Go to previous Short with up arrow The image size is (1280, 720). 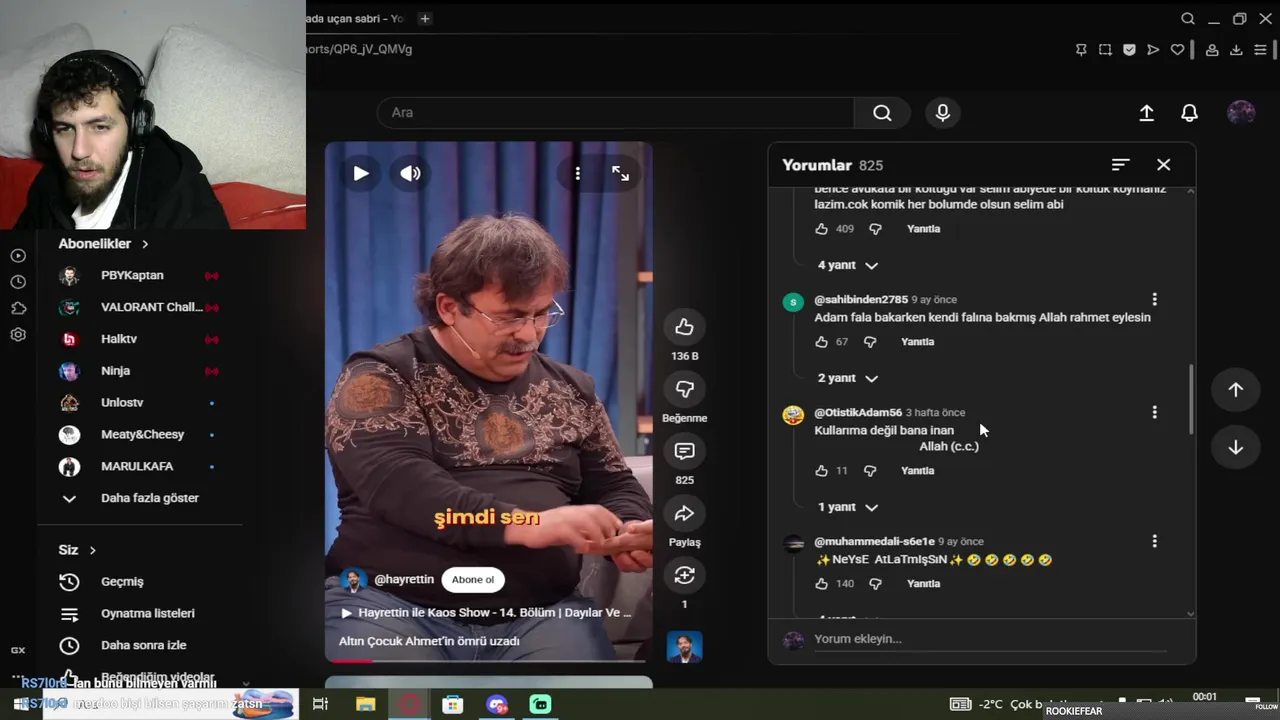(1235, 390)
